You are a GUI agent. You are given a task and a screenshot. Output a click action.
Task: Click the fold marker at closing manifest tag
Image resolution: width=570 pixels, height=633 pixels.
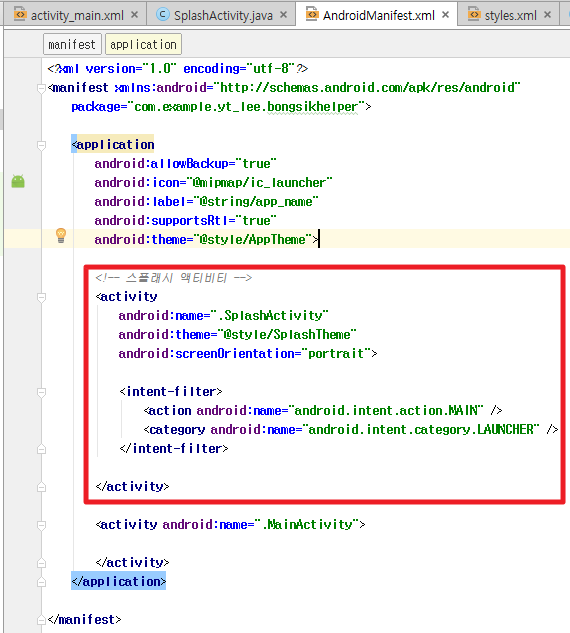[41, 620]
